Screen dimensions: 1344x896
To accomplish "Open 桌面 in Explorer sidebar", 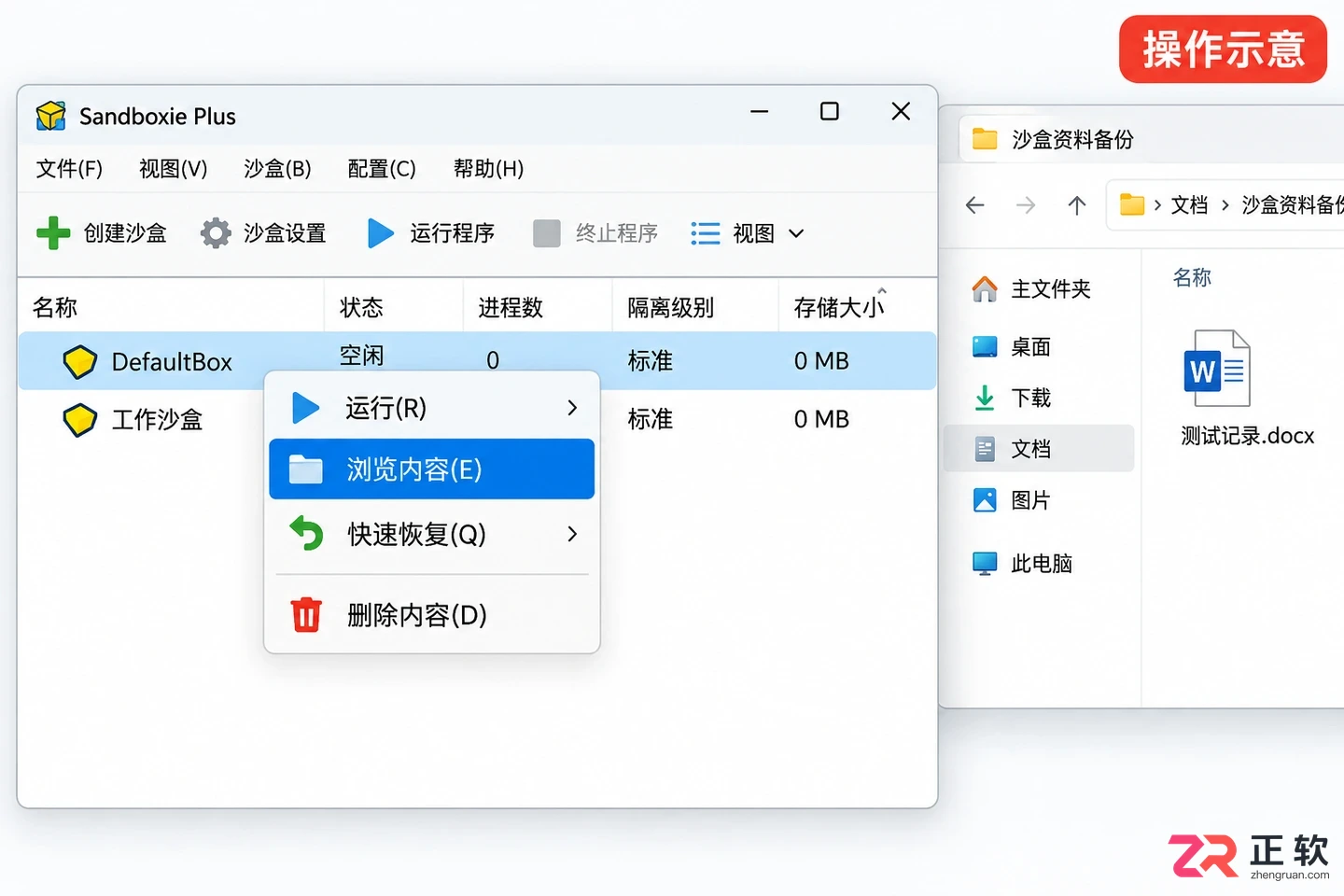I will pos(1039,347).
